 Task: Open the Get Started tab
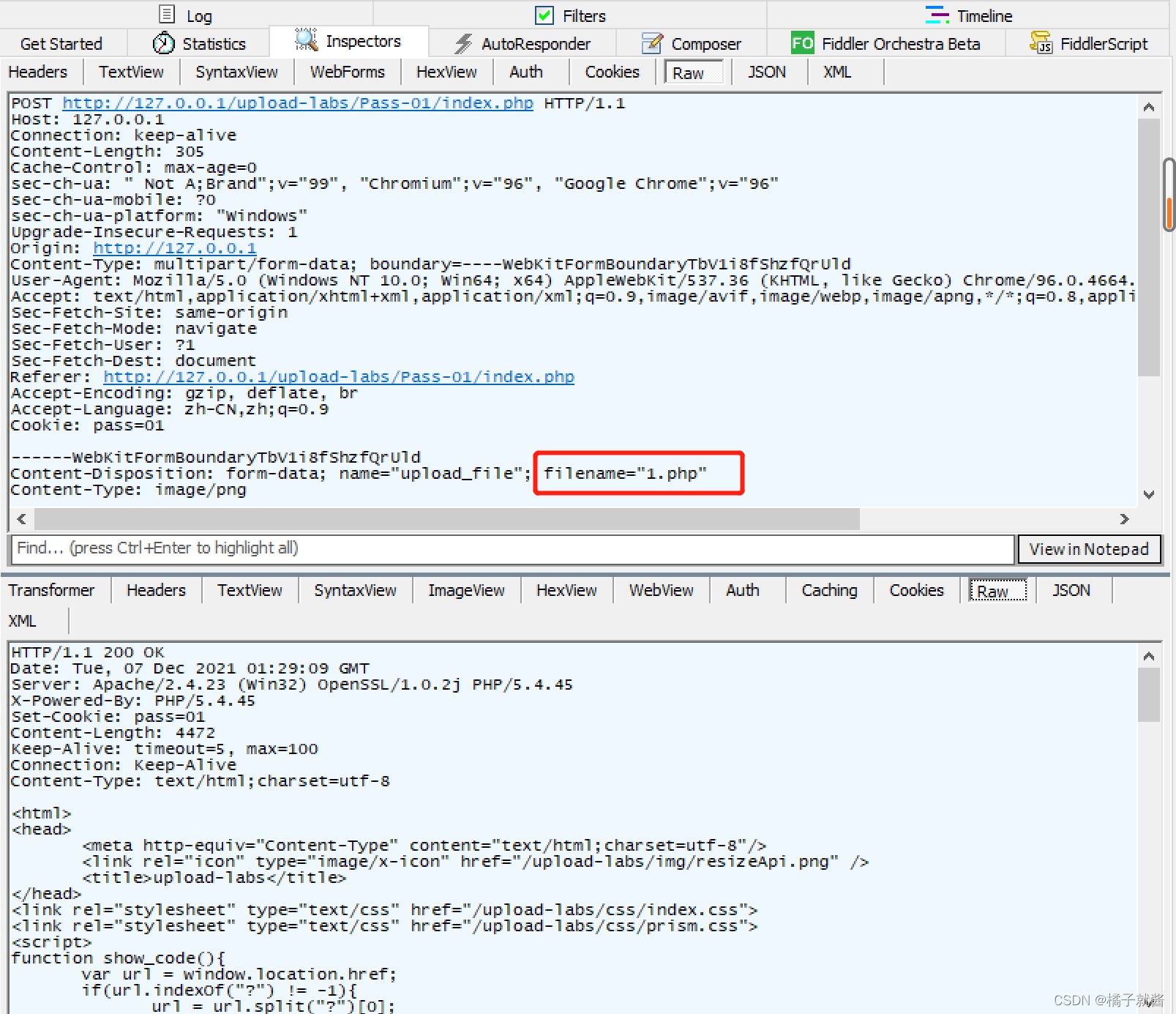[x=61, y=44]
